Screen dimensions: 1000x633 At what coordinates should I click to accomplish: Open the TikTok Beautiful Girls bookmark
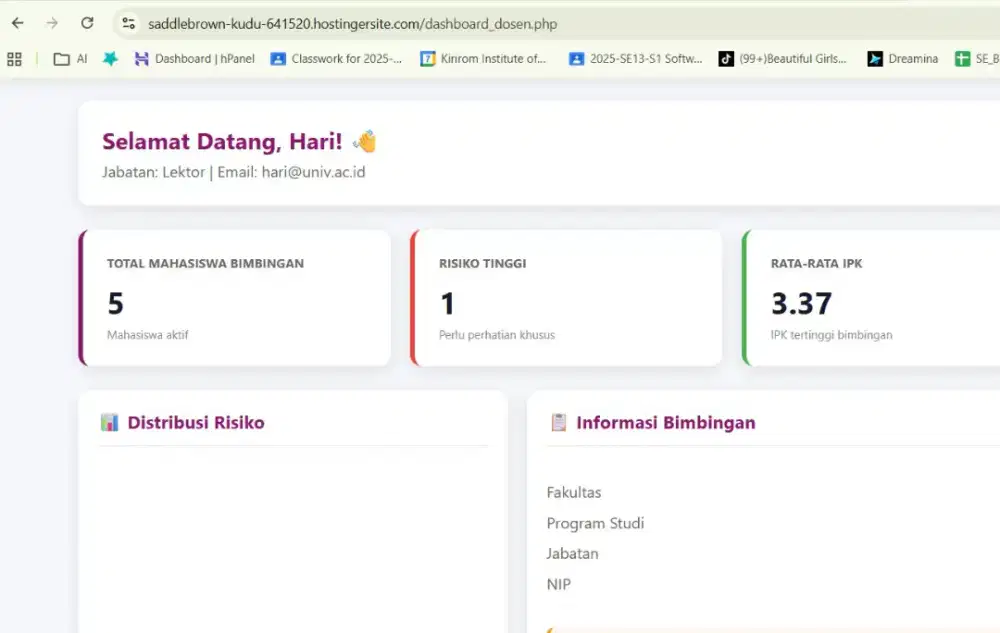tap(783, 59)
